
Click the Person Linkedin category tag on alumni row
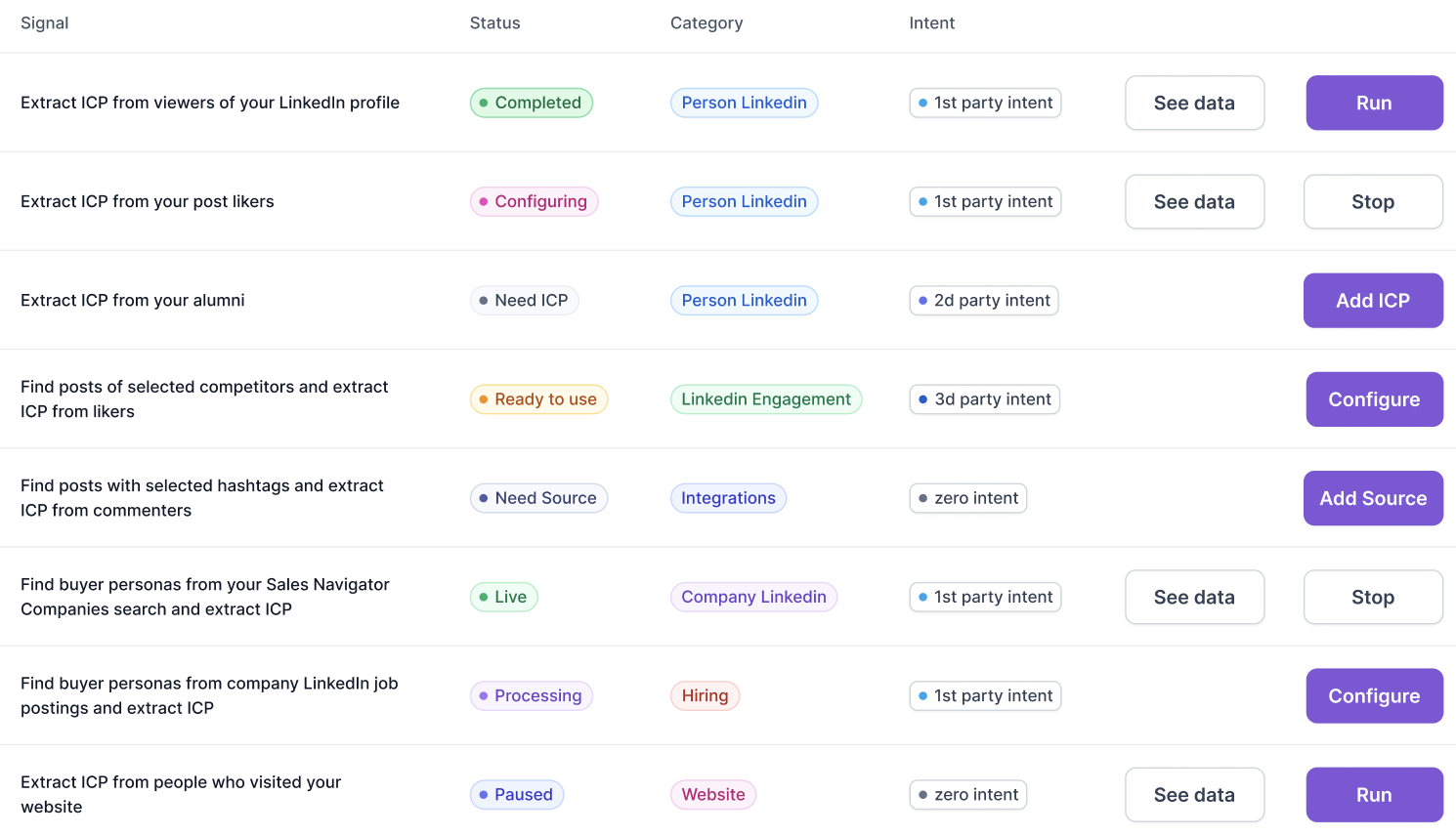pos(744,300)
